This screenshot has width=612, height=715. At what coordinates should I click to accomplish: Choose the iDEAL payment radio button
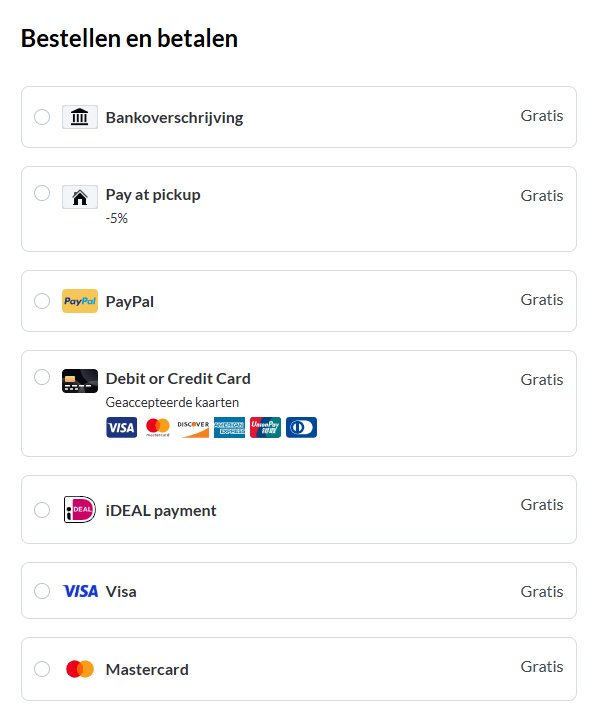click(x=42, y=510)
